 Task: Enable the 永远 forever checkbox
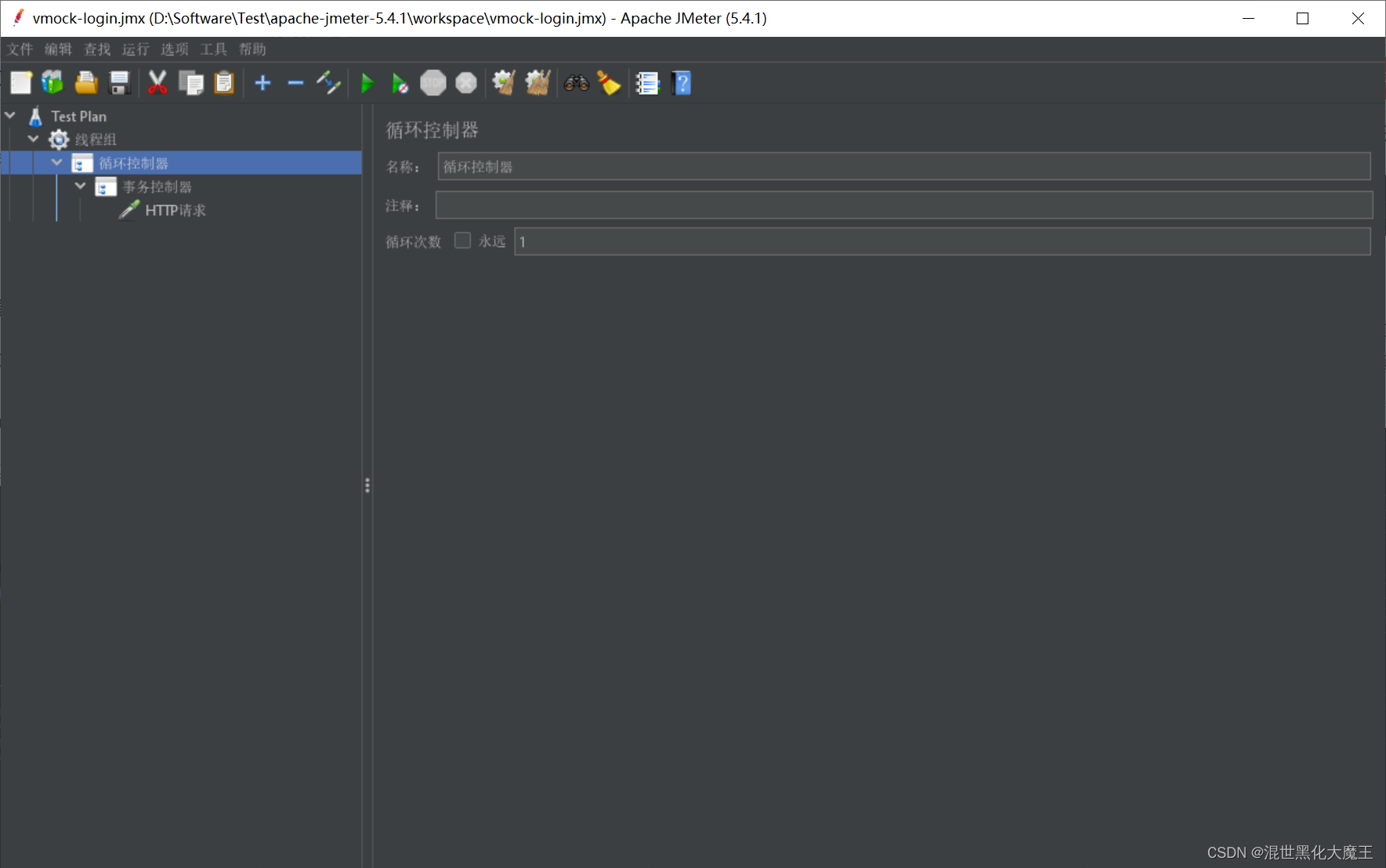pos(462,241)
